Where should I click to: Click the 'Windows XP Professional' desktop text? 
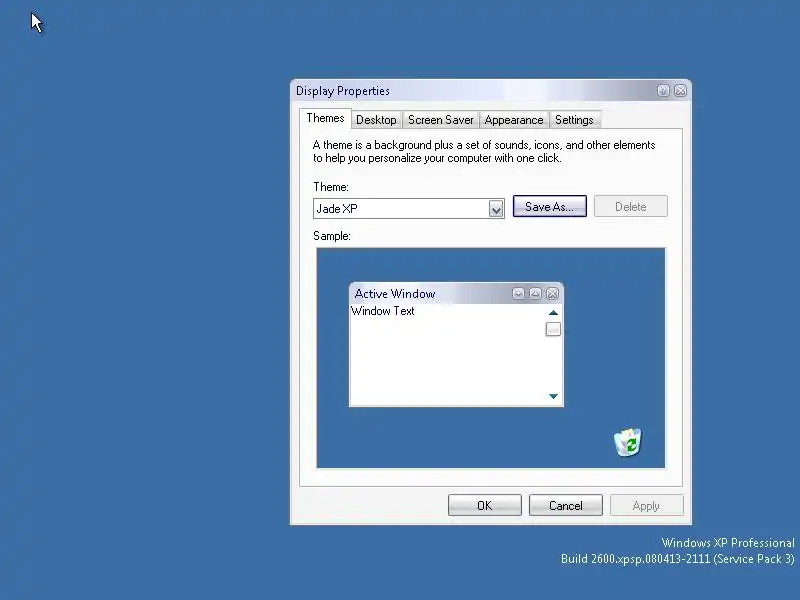click(728, 542)
